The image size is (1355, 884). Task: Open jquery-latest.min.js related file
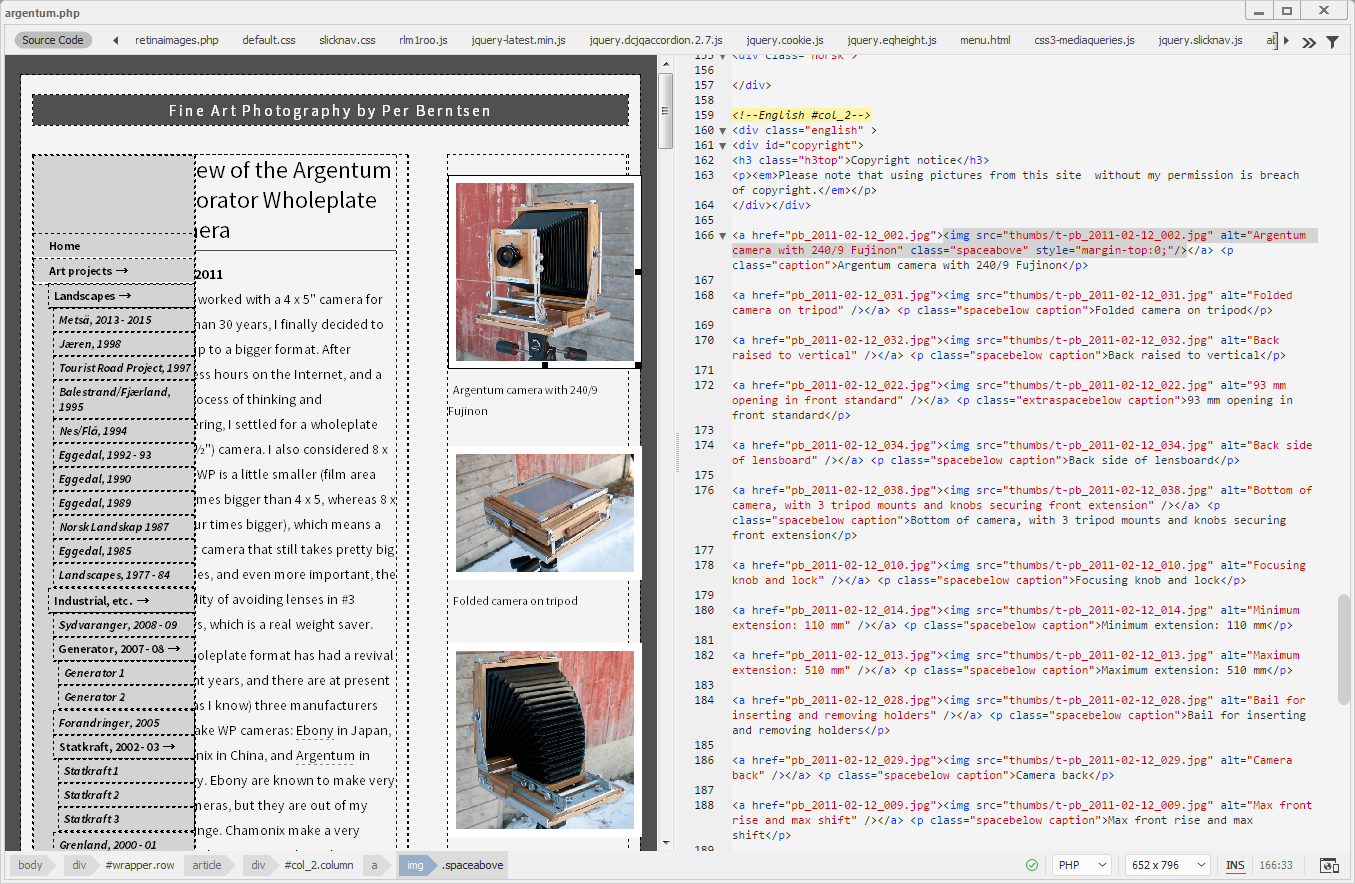pos(518,40)
